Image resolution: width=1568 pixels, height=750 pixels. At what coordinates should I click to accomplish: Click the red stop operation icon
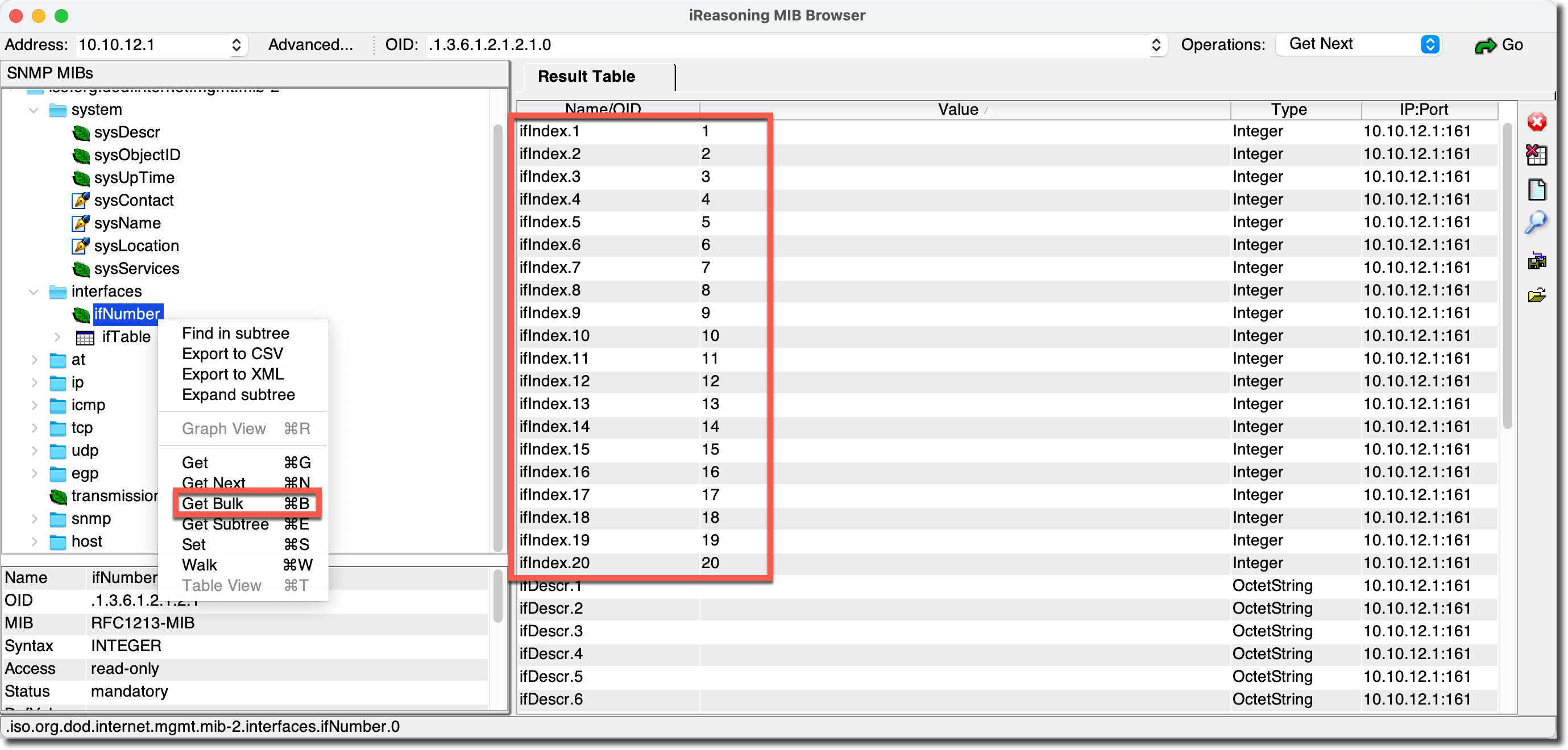click(1536, 122)
